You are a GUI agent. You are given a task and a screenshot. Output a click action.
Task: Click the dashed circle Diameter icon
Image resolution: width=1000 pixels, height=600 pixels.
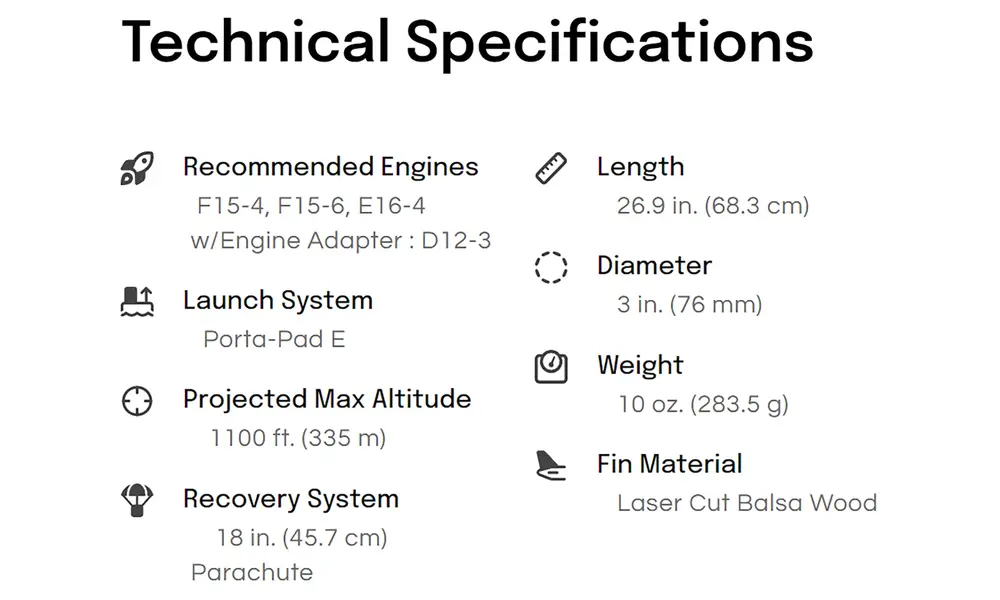pyautogui.click(x=551, y=267)
